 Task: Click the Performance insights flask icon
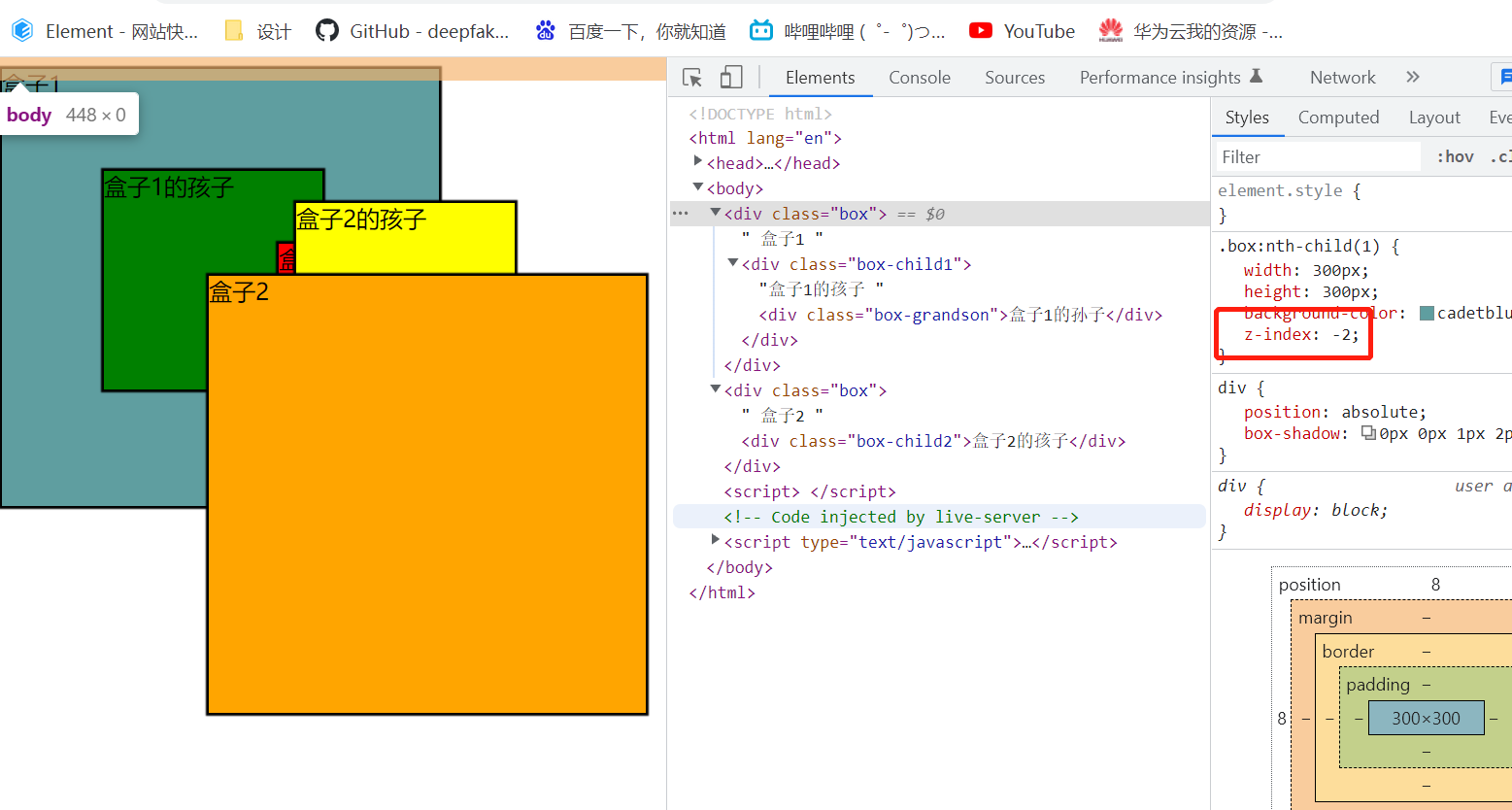click(x=1256, y=76)
